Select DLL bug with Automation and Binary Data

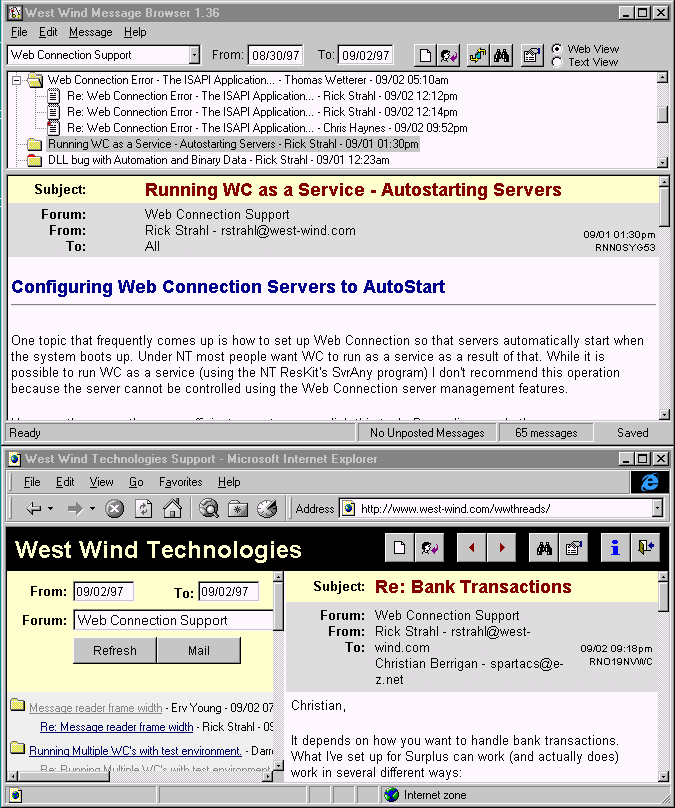click(x=218, y=160)
